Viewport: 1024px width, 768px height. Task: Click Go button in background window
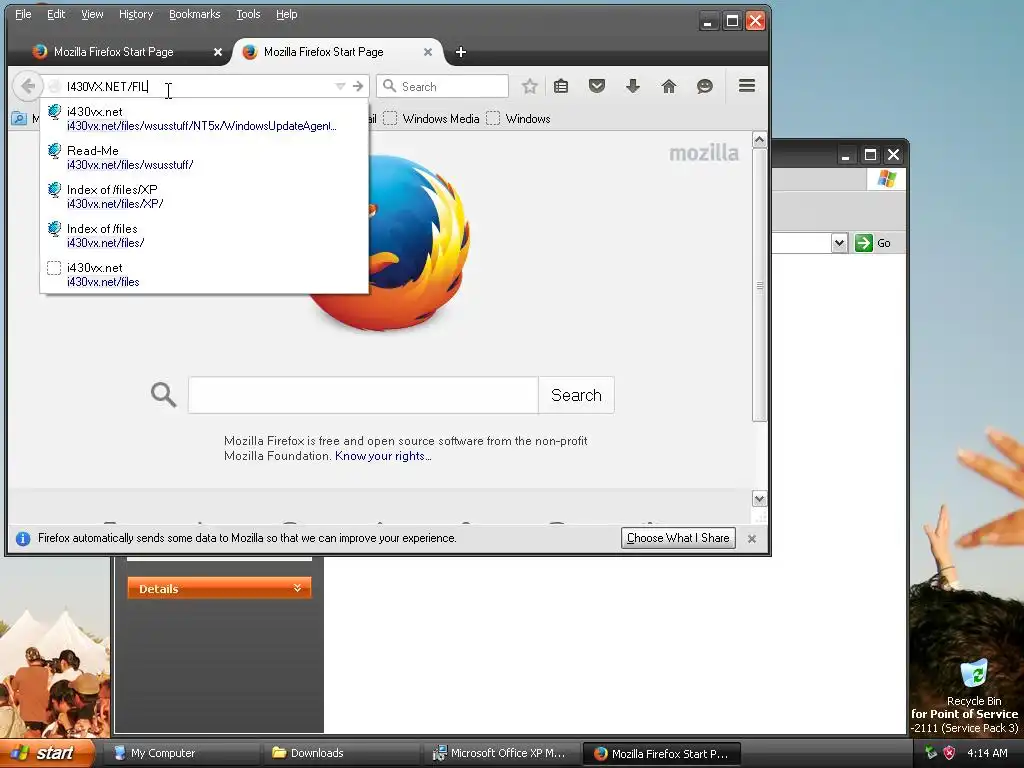coord(872,243)
